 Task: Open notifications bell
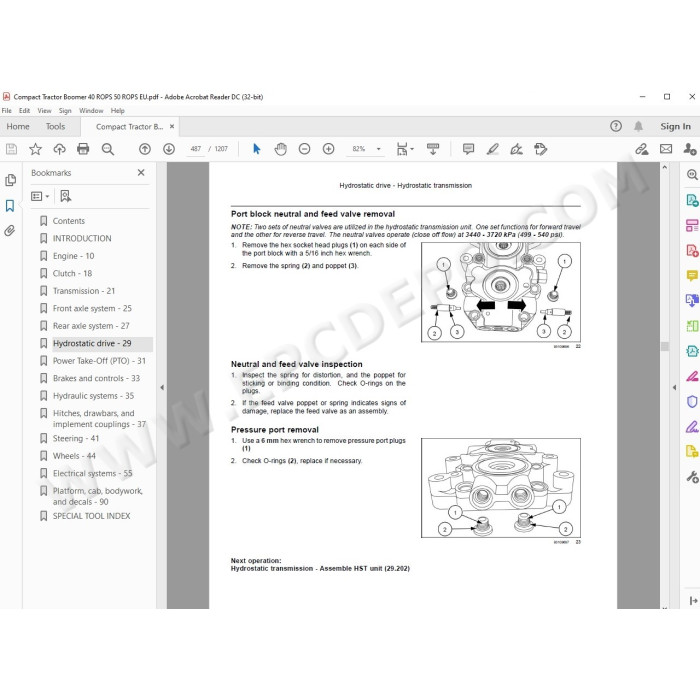click(638, 126)
